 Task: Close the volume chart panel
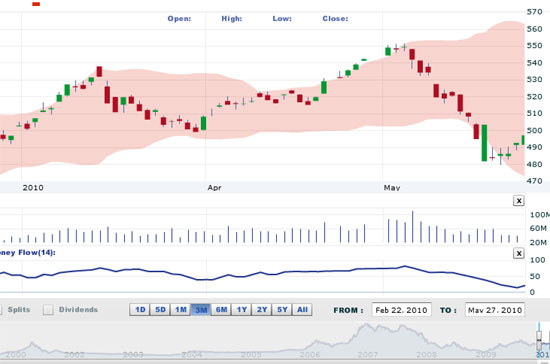point(518,201)
